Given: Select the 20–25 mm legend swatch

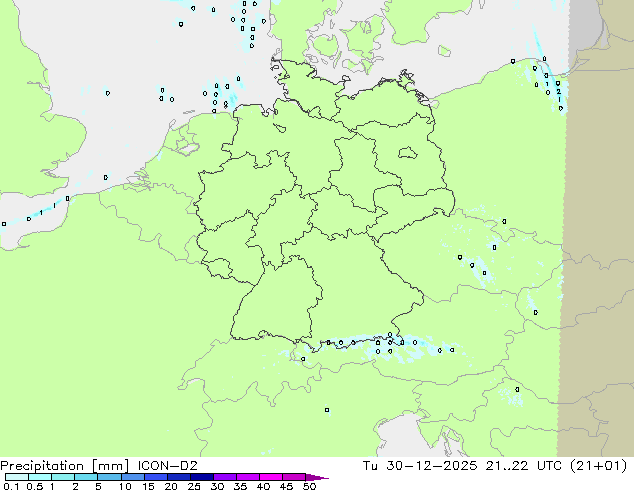Looking at the screenshot, I should [x=178, y=477].
